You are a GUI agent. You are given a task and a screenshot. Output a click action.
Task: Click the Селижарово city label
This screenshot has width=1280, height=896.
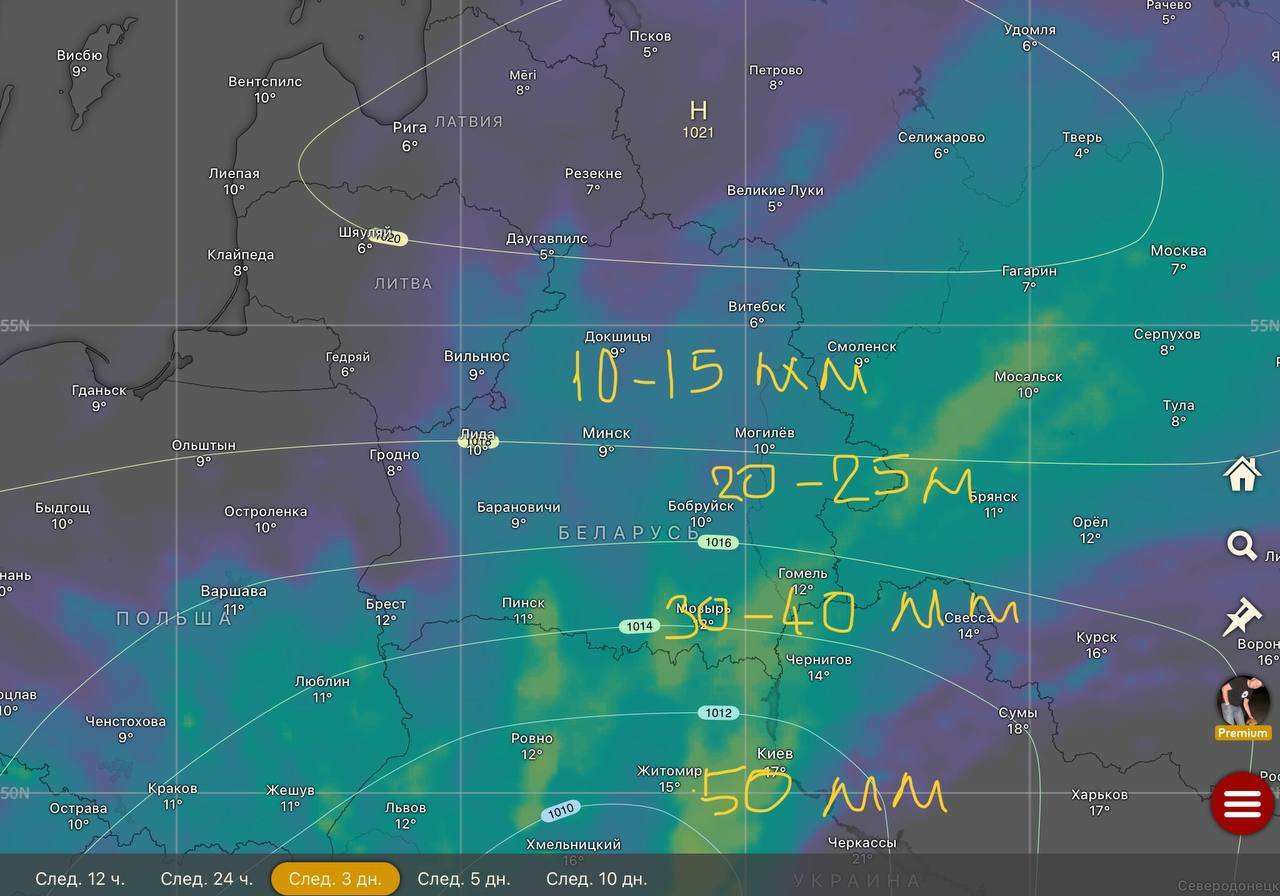tap(941, 137)
